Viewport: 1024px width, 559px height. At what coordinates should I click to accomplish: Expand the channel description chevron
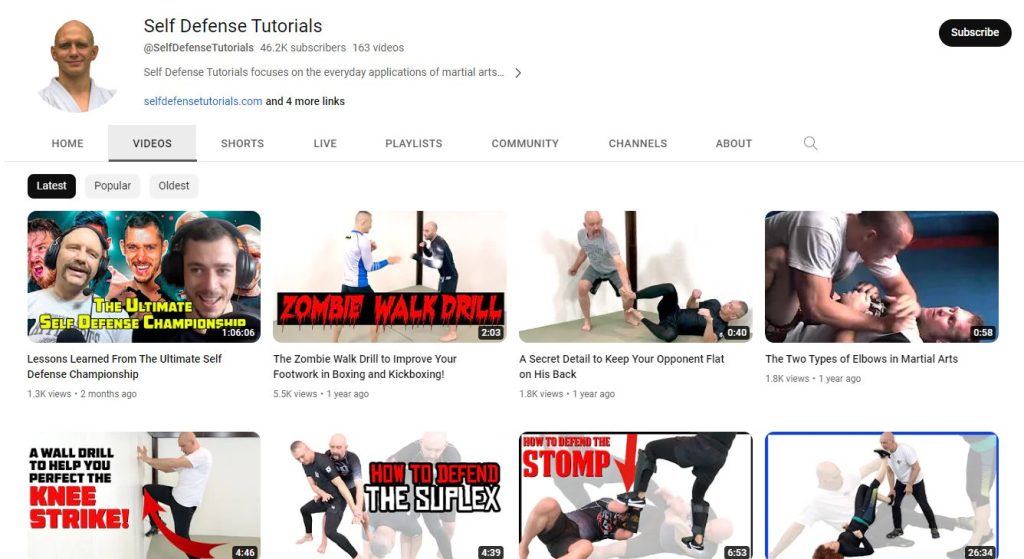pyautogui.click(x=518, y=73)
